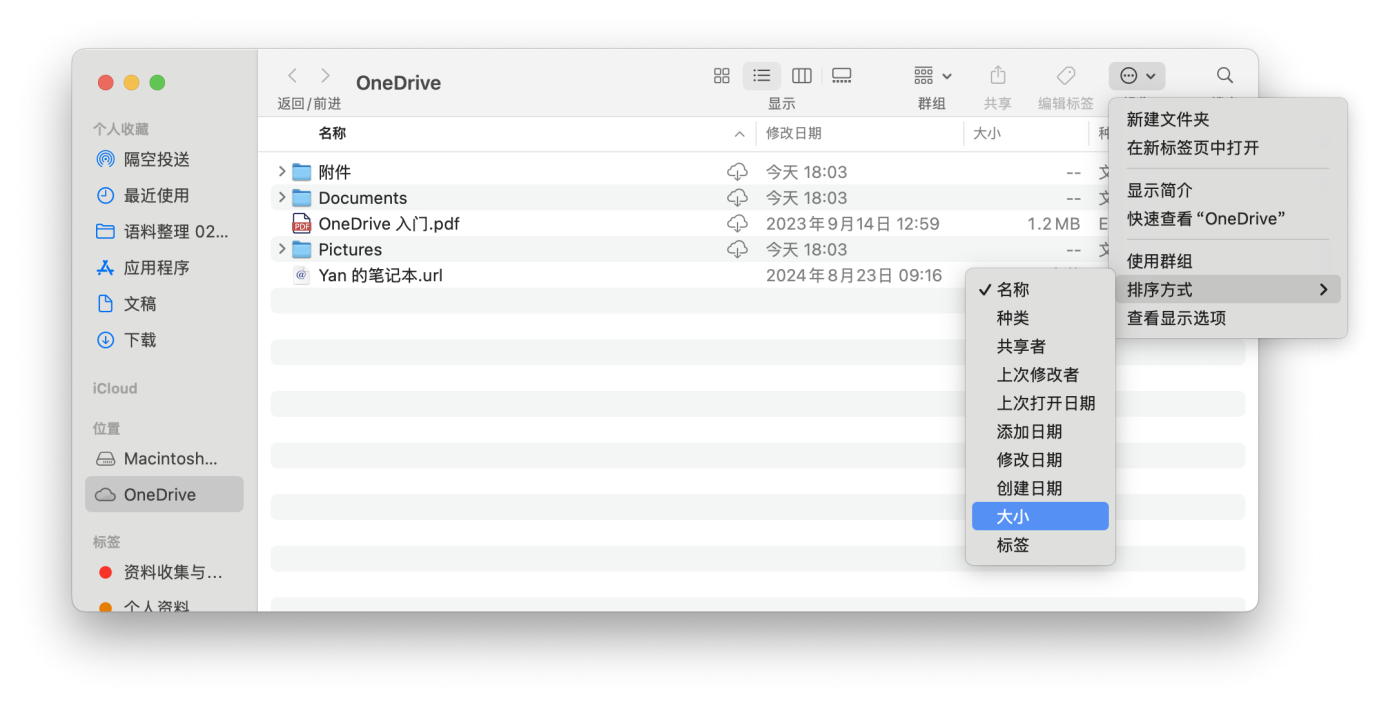This screenshot has width=1377, height=707.
Task: Click the Share toolbar icon
Action: pyautogui.click(x=998, y=76)
